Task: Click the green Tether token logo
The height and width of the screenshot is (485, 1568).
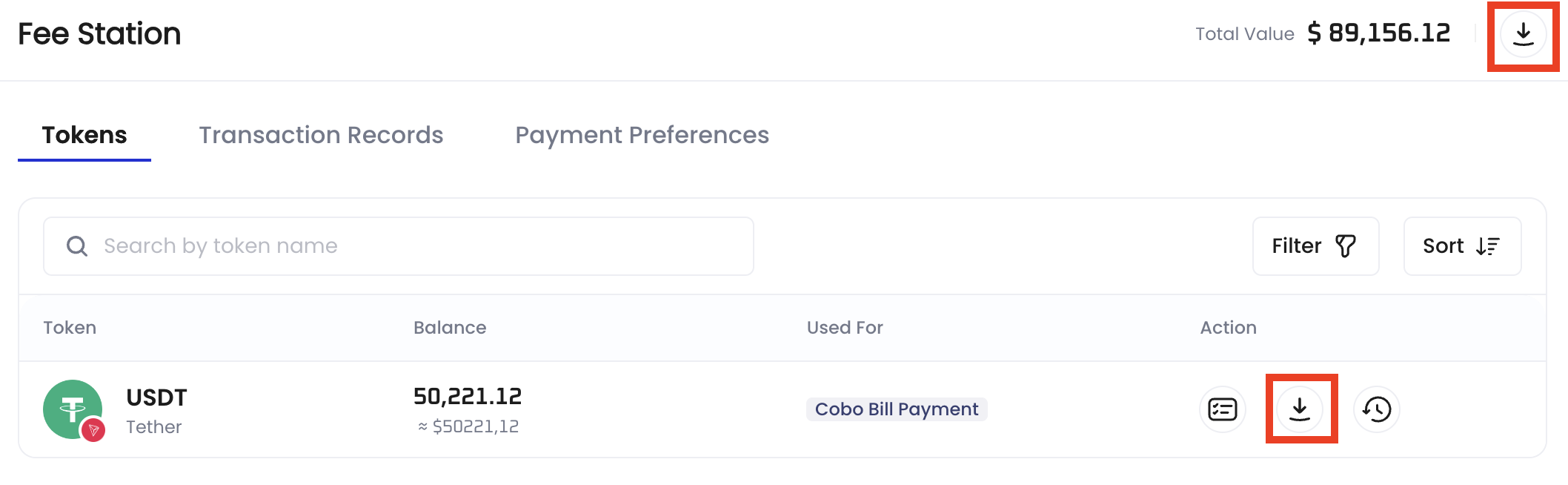Action: point(70,406)
